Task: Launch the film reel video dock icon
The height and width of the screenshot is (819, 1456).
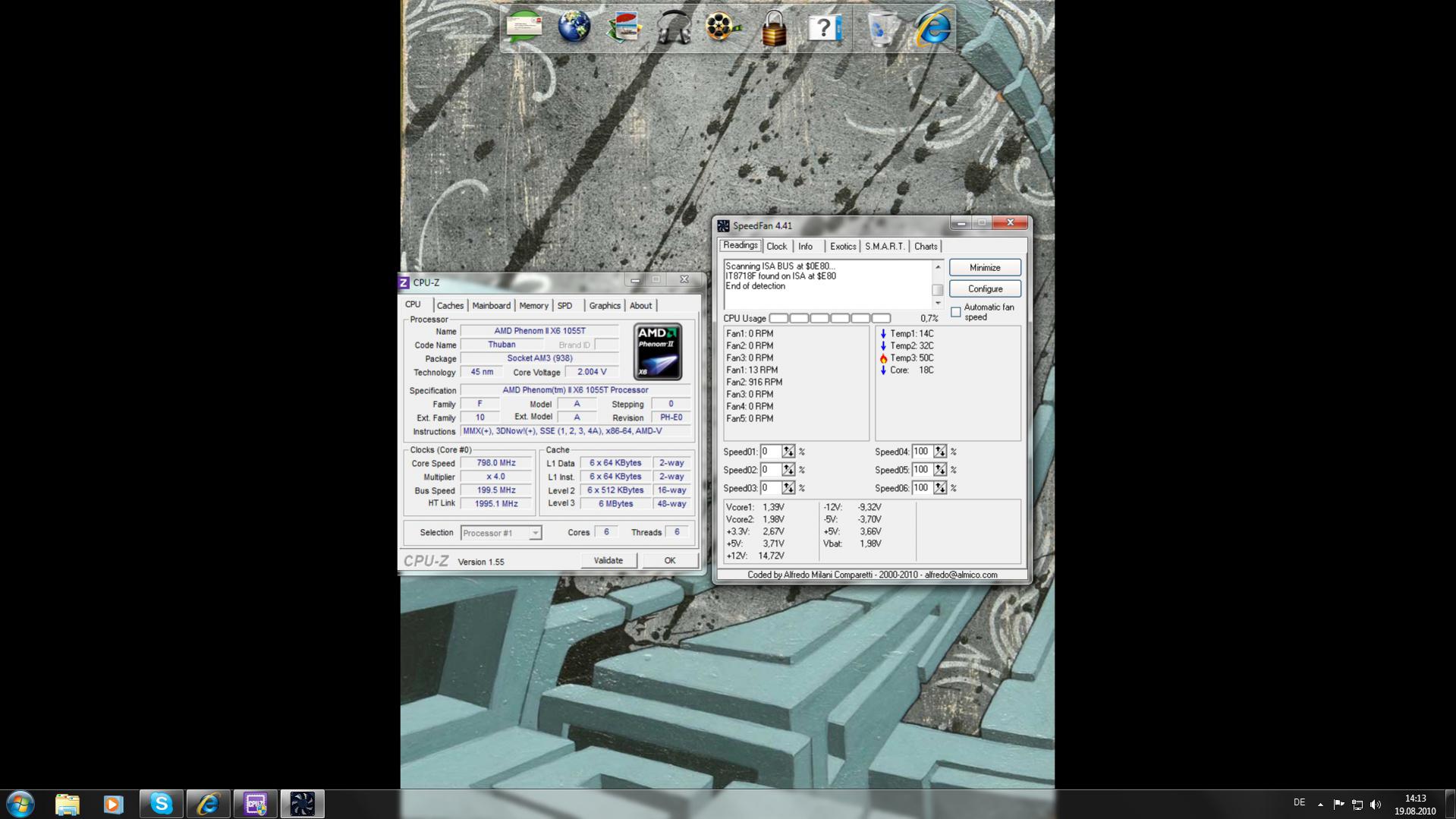Action: point(722,27)
